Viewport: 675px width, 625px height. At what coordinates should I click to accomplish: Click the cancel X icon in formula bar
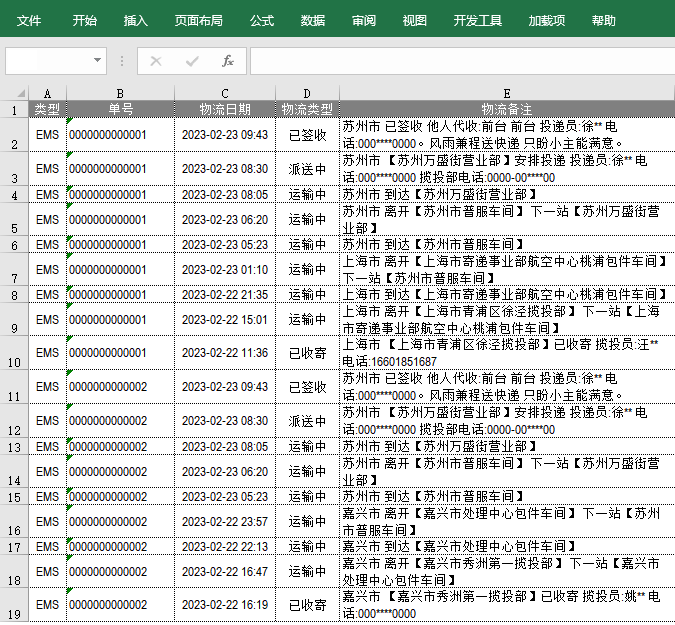(x=155, y=61)
